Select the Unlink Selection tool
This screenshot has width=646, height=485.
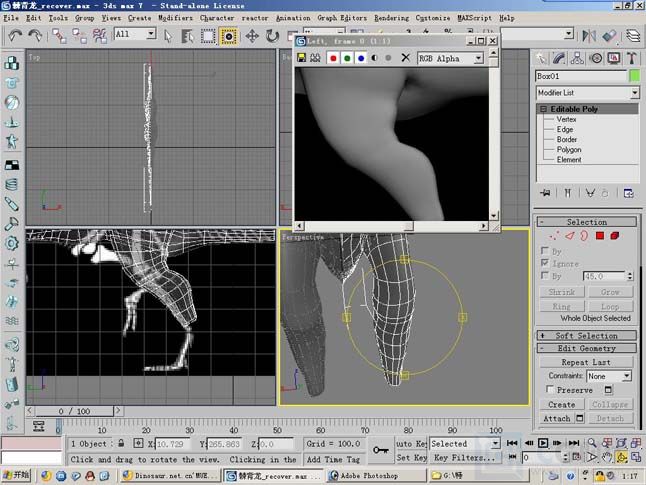coord(80,36)
